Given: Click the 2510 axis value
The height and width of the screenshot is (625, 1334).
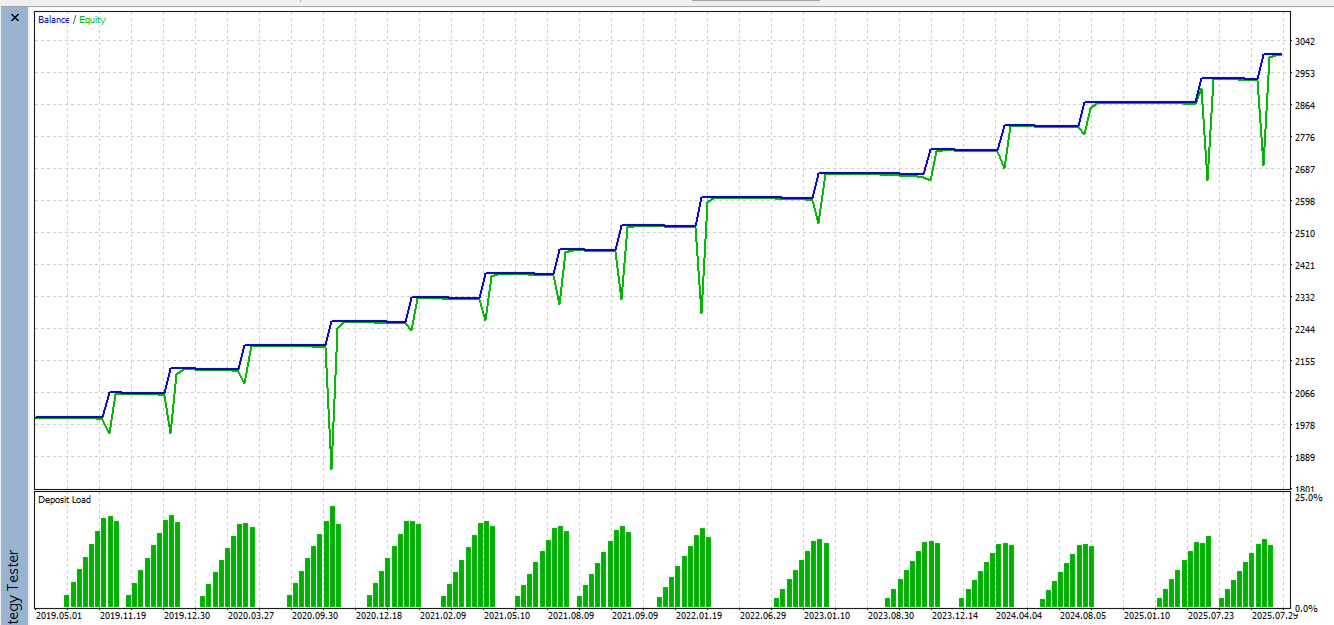Looking at the screenshot, I should coord(1304,234).
